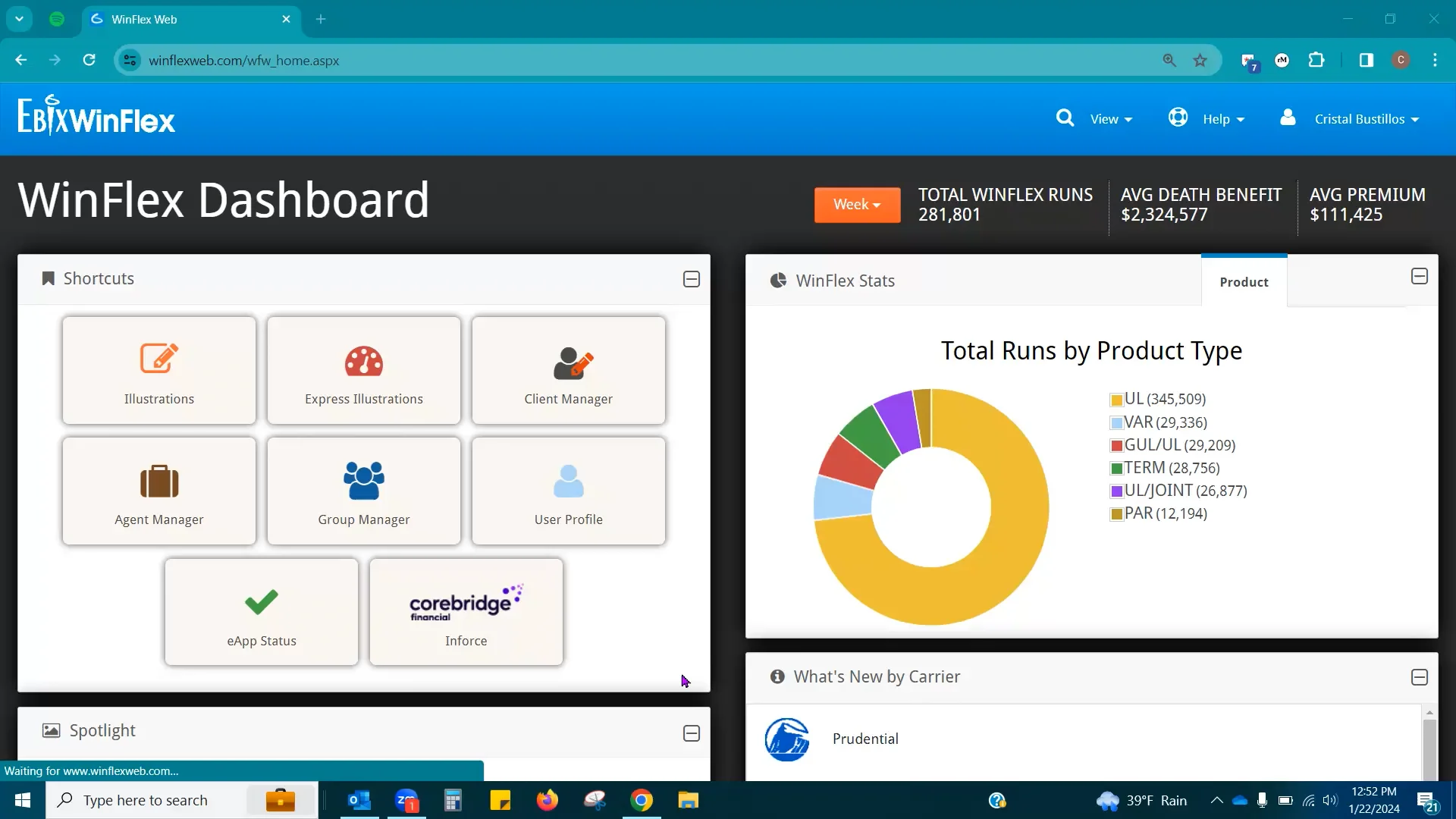Open Corebridge Inforce shortcut
Viewport: 1456px width, 819px height.
tap(466, 612)
